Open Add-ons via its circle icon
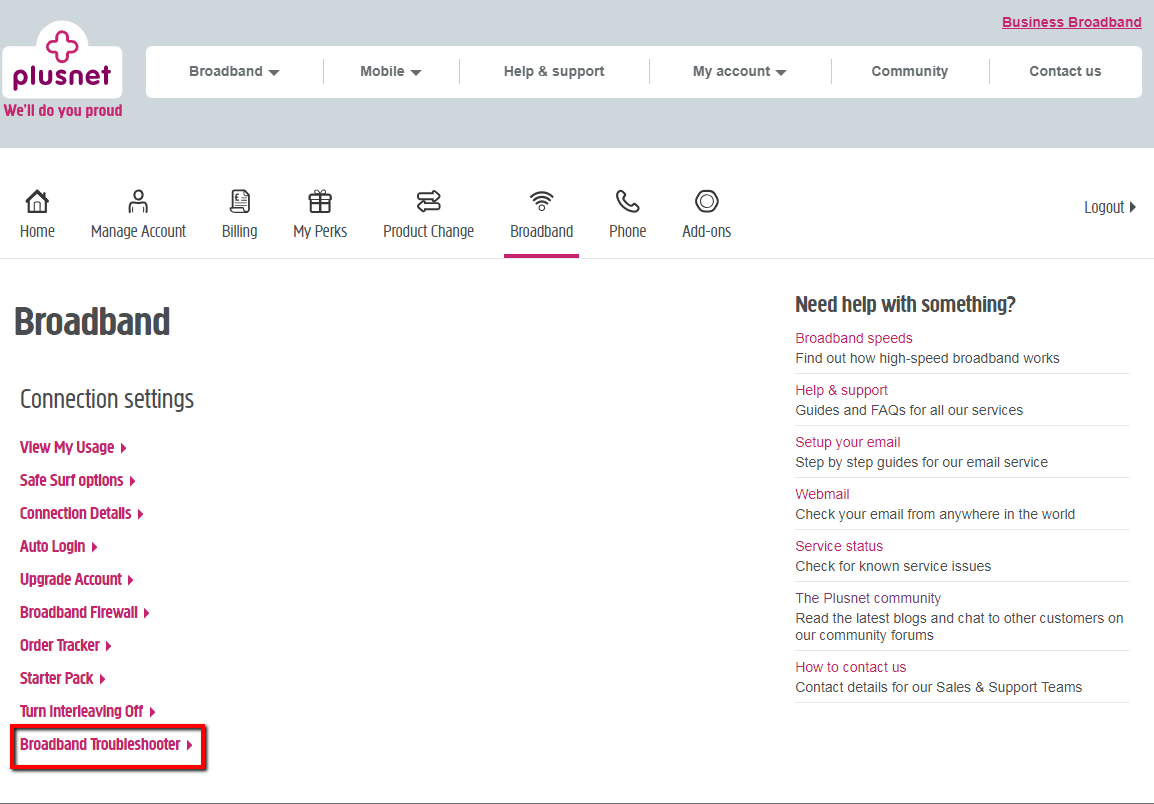 coord(706,213)
